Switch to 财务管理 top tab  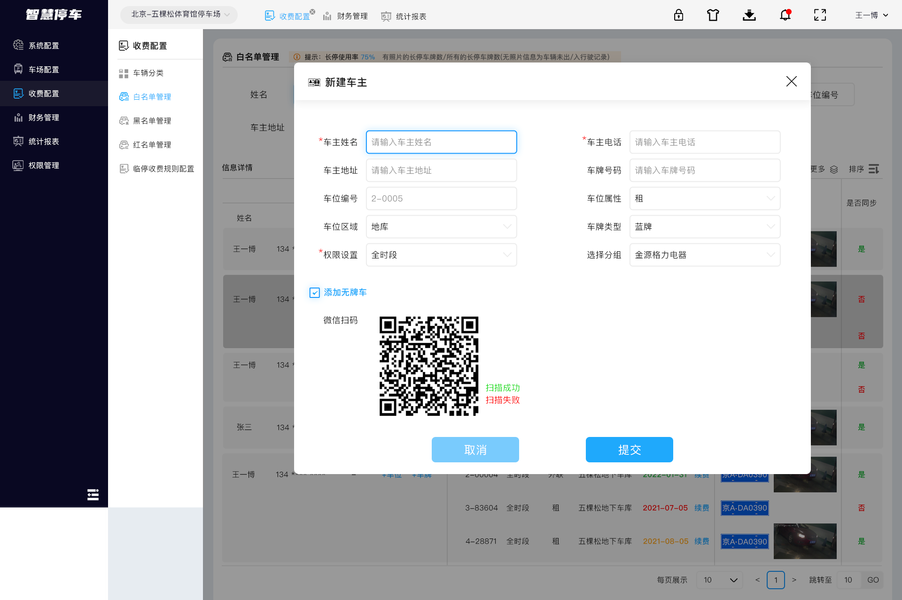coord(345,16)
